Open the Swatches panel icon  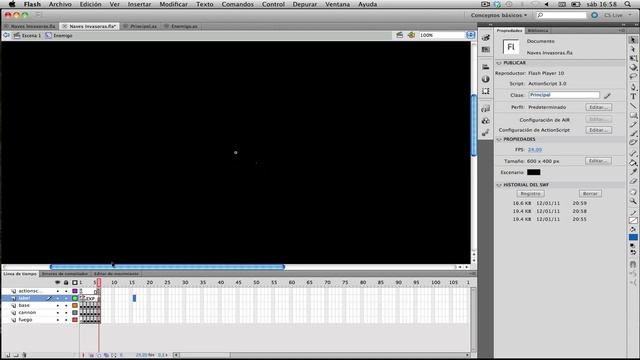pyautogui.click(x=485, y=49)
